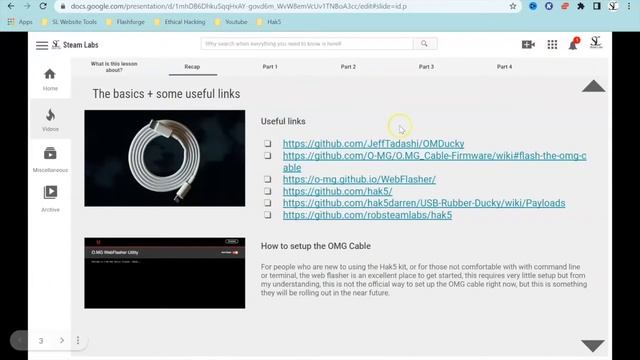Click 'How to setup the OMG Cable' heading
Image resolution: width=640 pixels, height=360 pixels.
tap(316, 246)
